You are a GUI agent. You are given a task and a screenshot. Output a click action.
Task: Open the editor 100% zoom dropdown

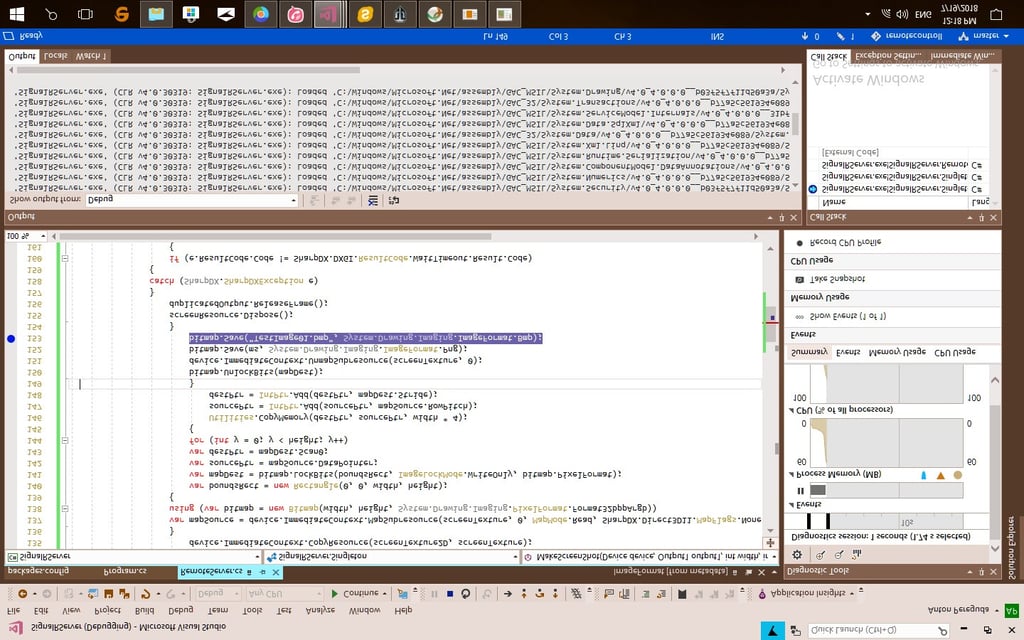coord(26,236)
